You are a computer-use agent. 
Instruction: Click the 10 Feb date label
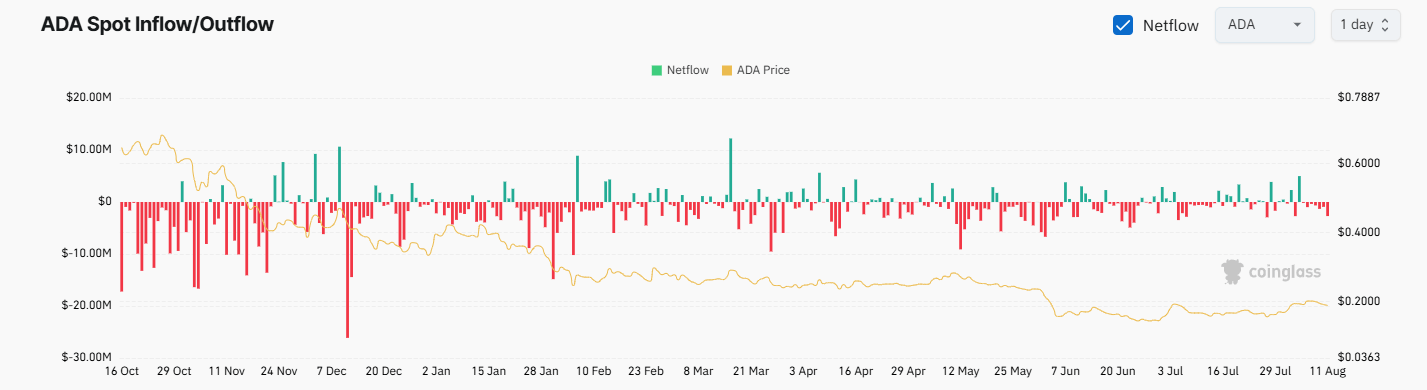tap(594, 370)
